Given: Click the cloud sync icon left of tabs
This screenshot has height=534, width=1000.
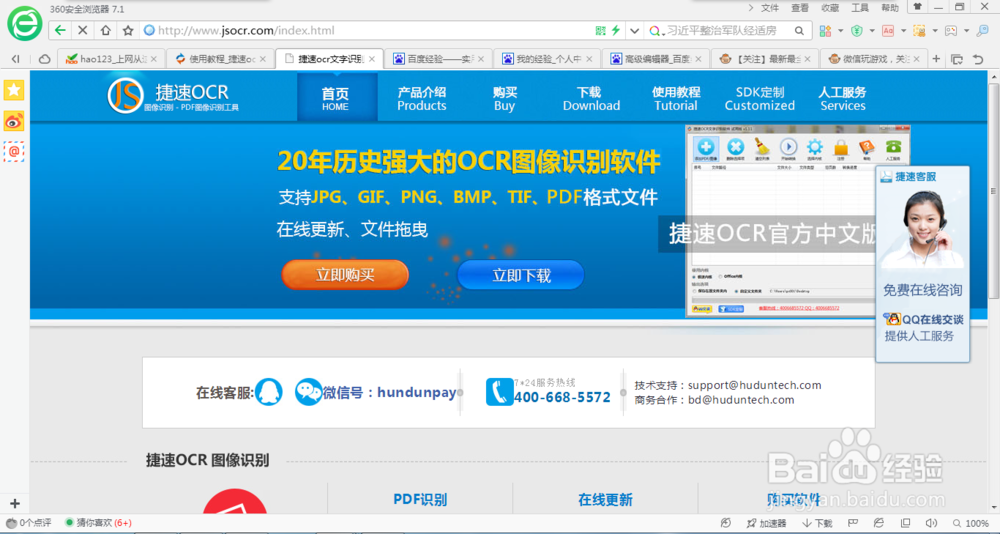Looking at the screenshot, I should click(x=45, y=59).
